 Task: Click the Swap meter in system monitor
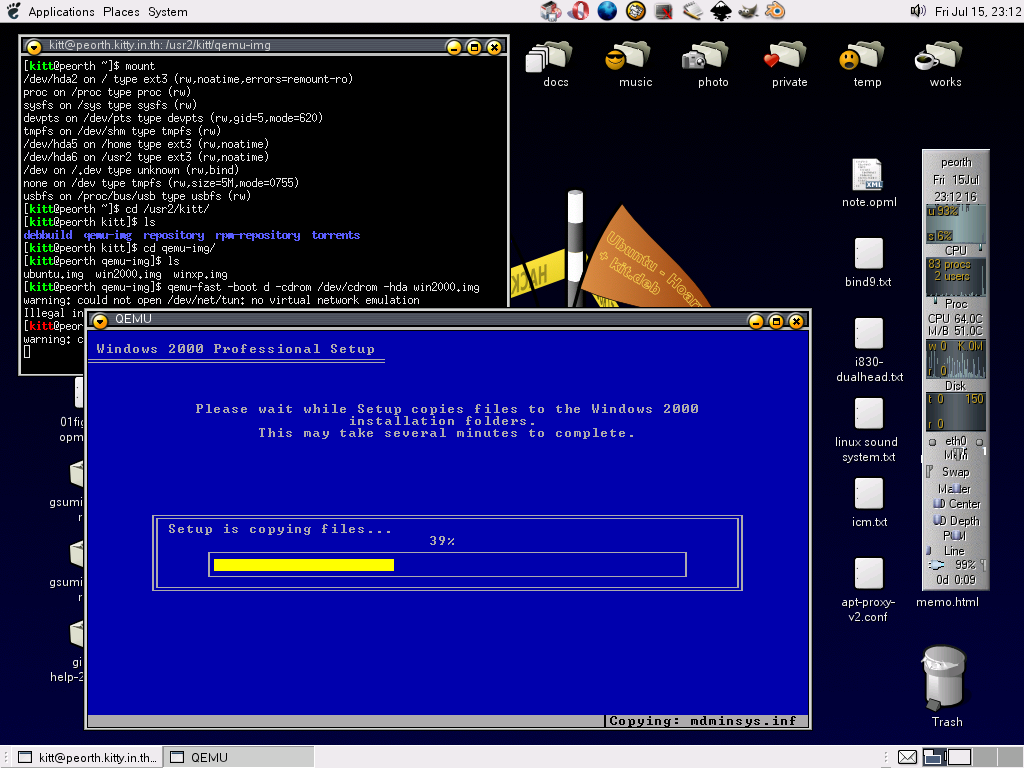click(x=955, y=472)
